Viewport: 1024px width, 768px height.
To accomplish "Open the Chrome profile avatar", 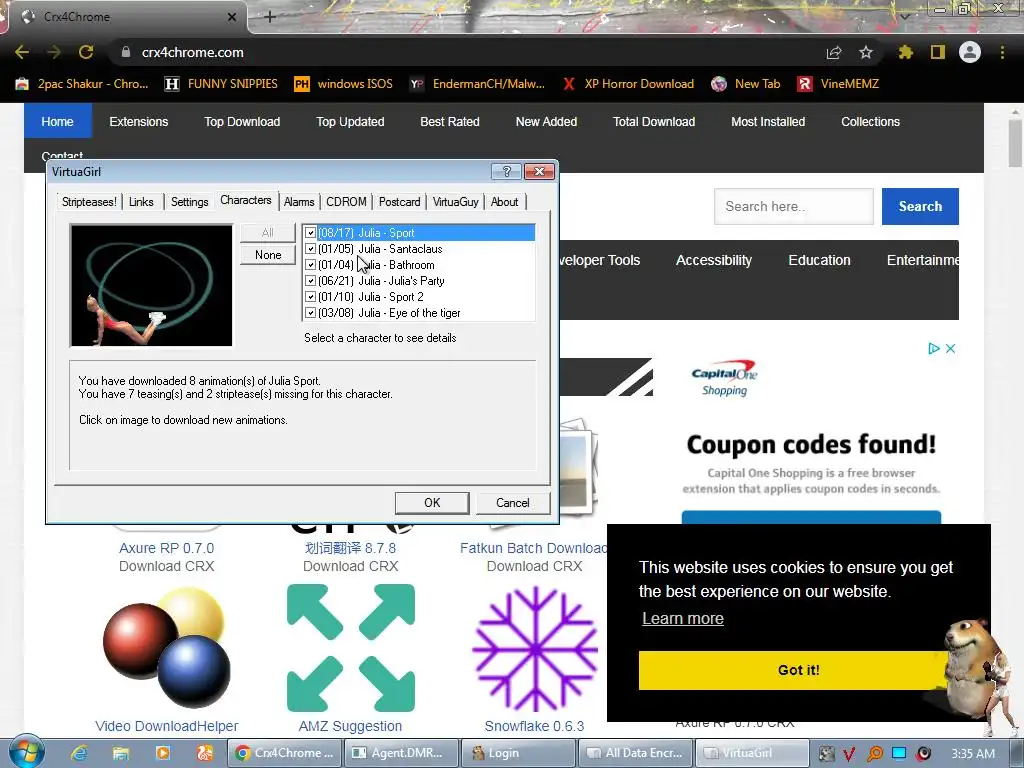I will click(x=970, y=52).
